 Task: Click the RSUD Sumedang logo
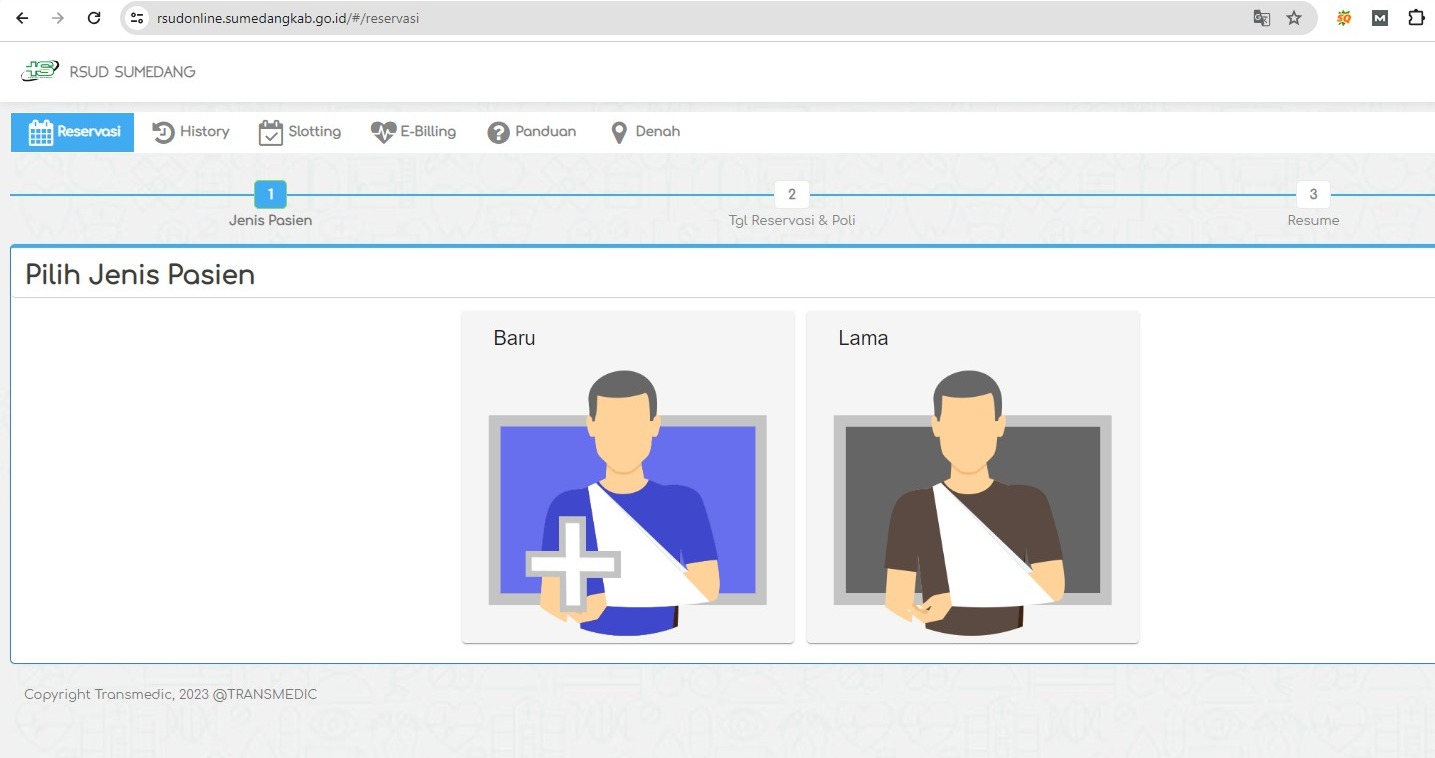(40, 71)
